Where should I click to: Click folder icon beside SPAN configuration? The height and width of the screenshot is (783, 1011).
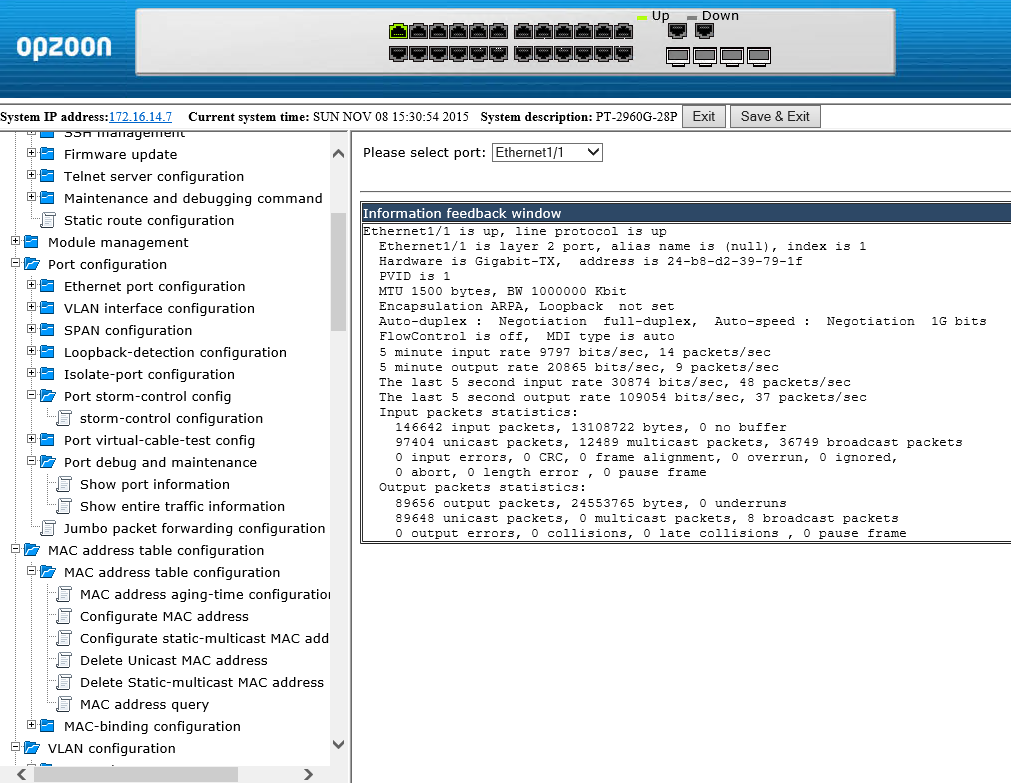[x=47, y=330]
